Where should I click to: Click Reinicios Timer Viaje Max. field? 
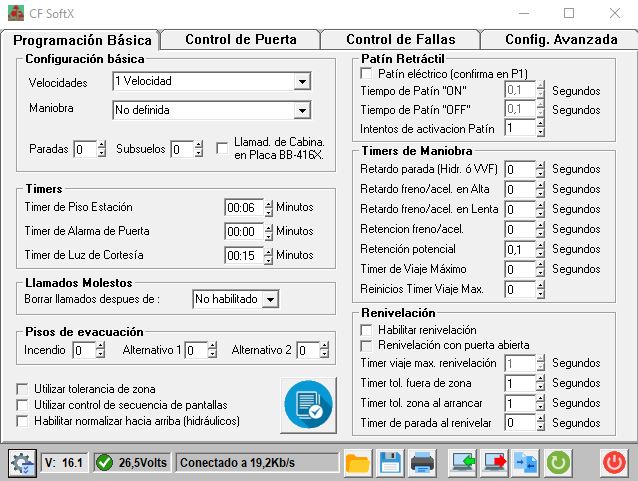tap(520, 289)
